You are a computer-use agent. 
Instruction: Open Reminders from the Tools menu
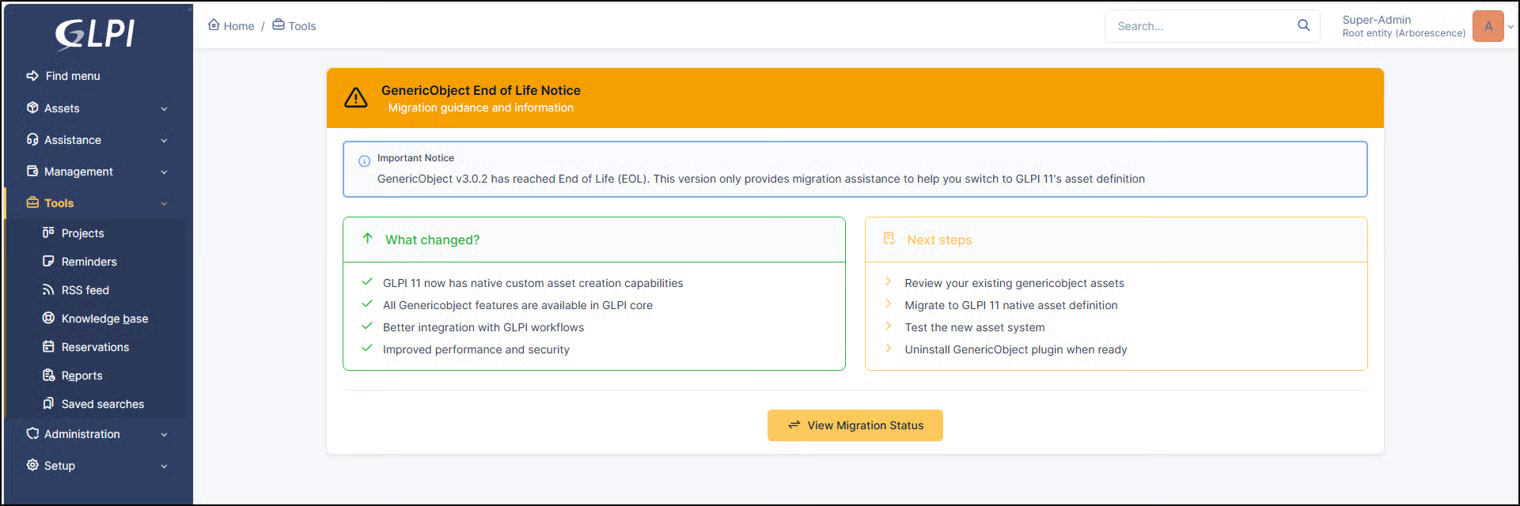89,262
